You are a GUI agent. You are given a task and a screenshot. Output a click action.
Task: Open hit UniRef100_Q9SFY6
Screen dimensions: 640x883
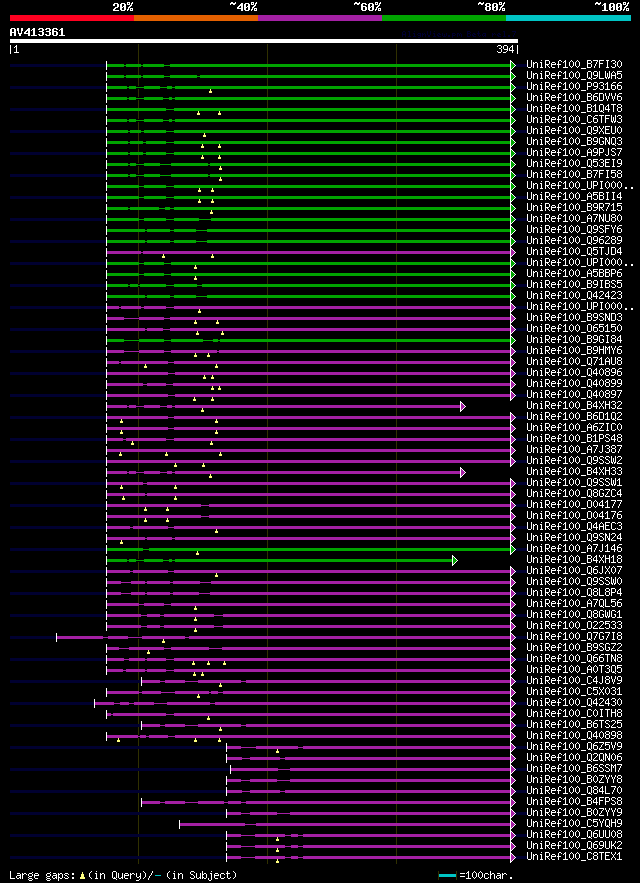coord(574,229)
